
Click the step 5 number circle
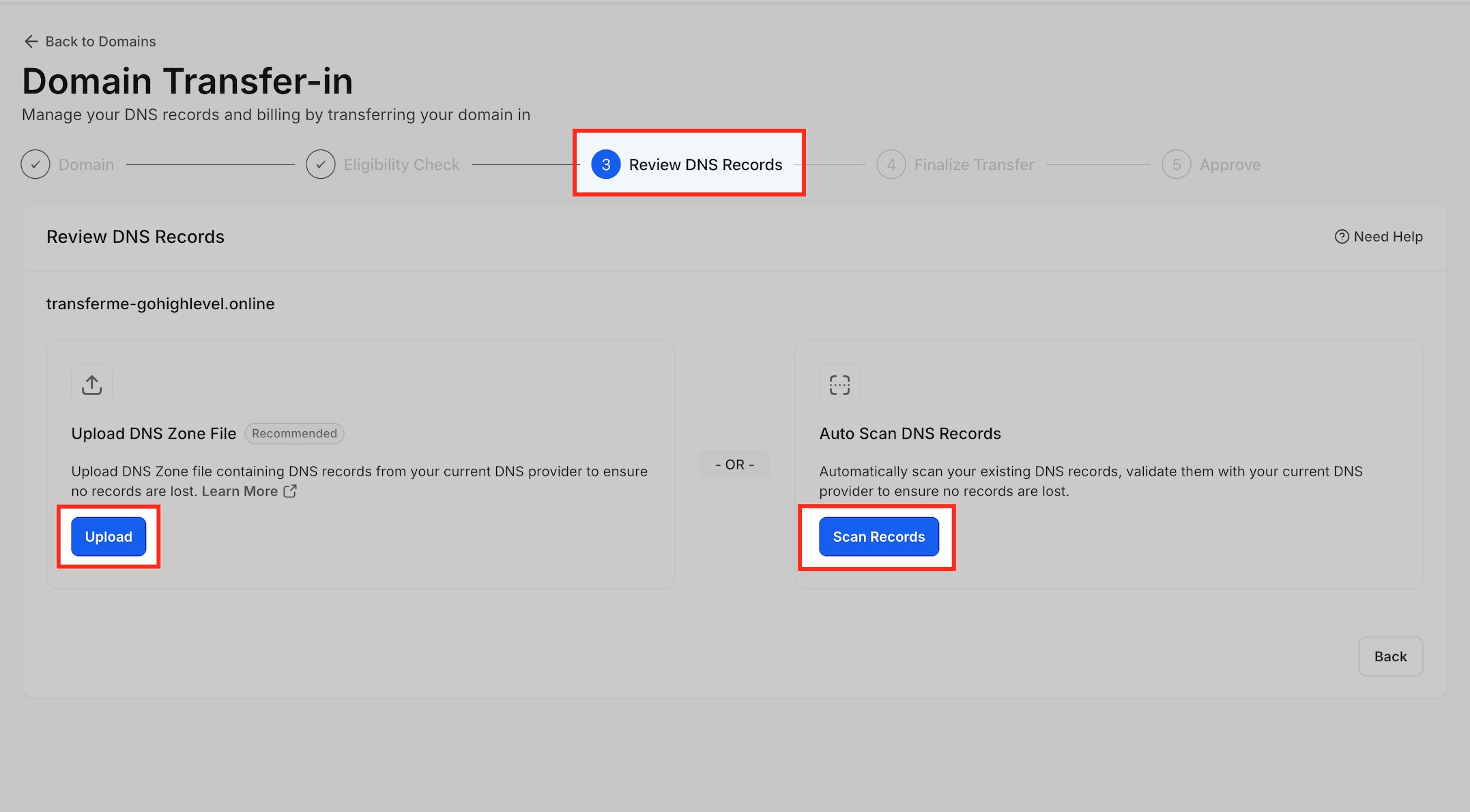[x=1176, y=164]
